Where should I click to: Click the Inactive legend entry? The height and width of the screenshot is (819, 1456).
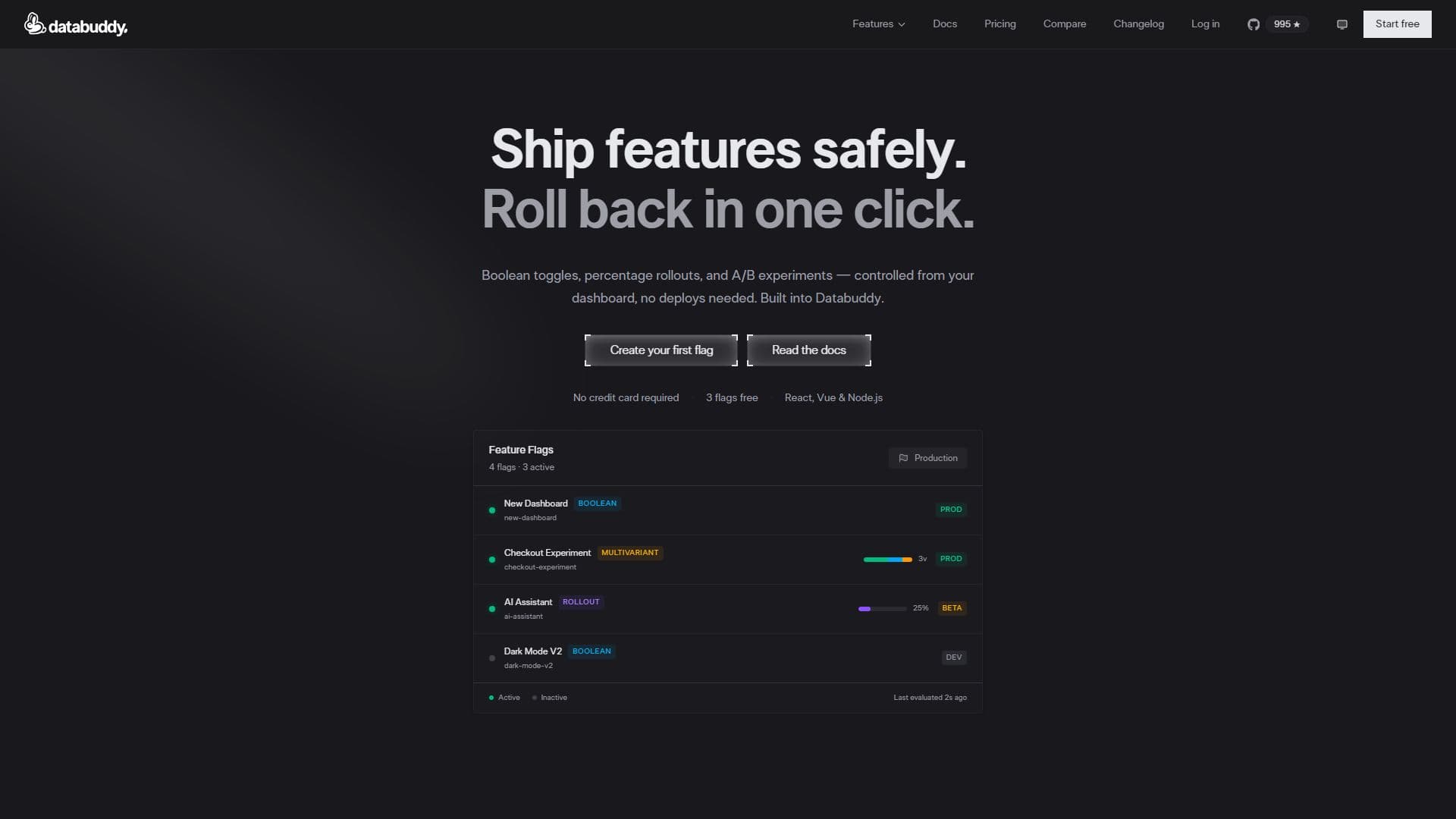point(550,698)
